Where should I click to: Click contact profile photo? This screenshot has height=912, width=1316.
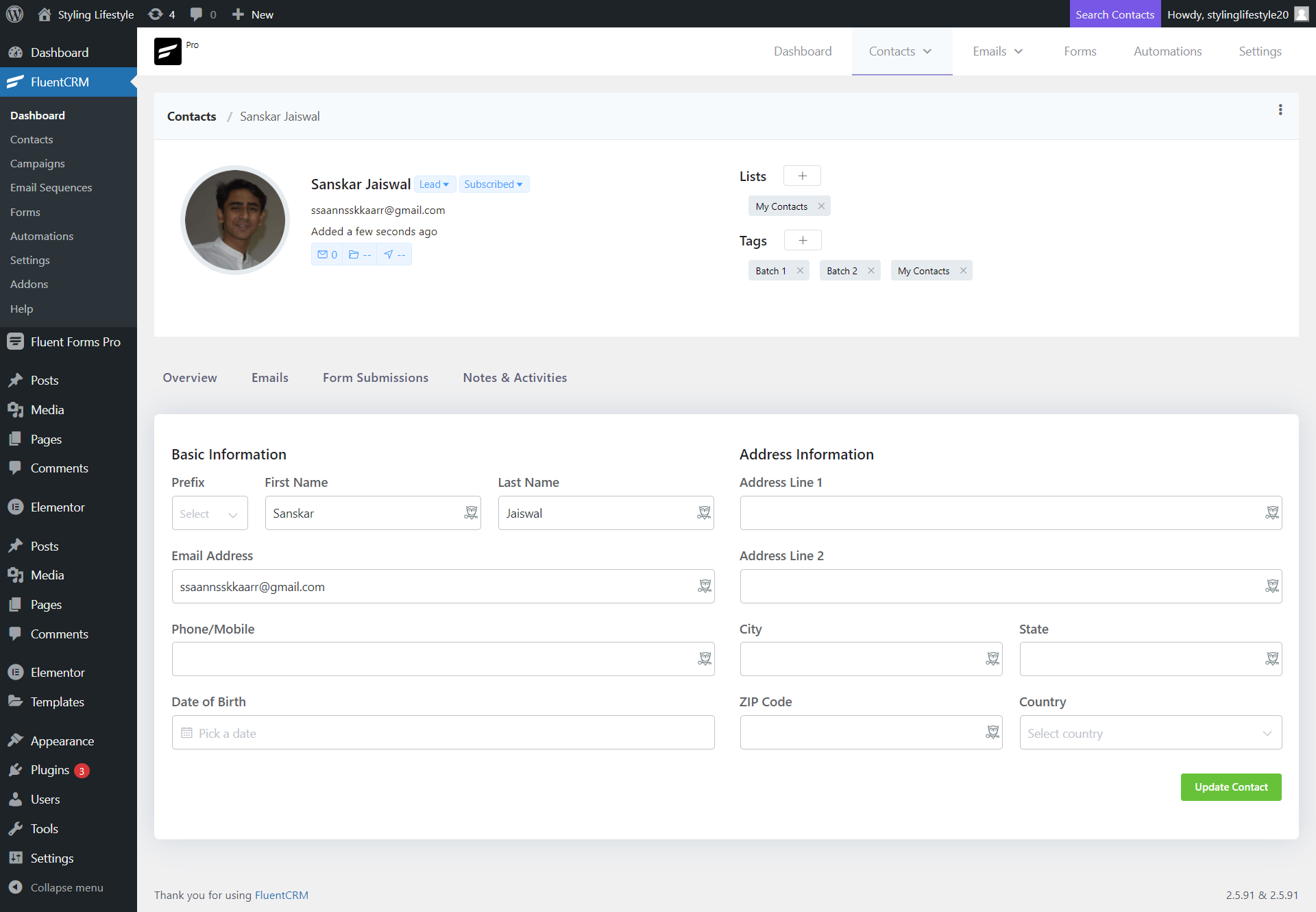tap(235, 220)
